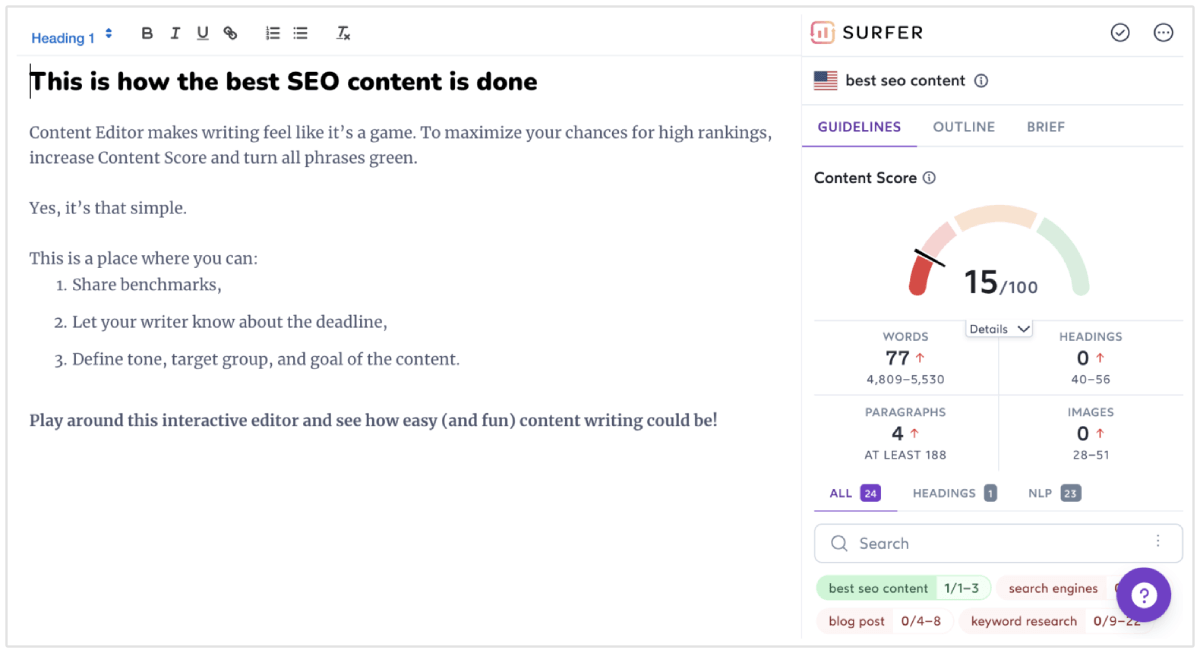Toggle bold formatting
Screen dimensions: 1200x653
(x=147, y=34)
